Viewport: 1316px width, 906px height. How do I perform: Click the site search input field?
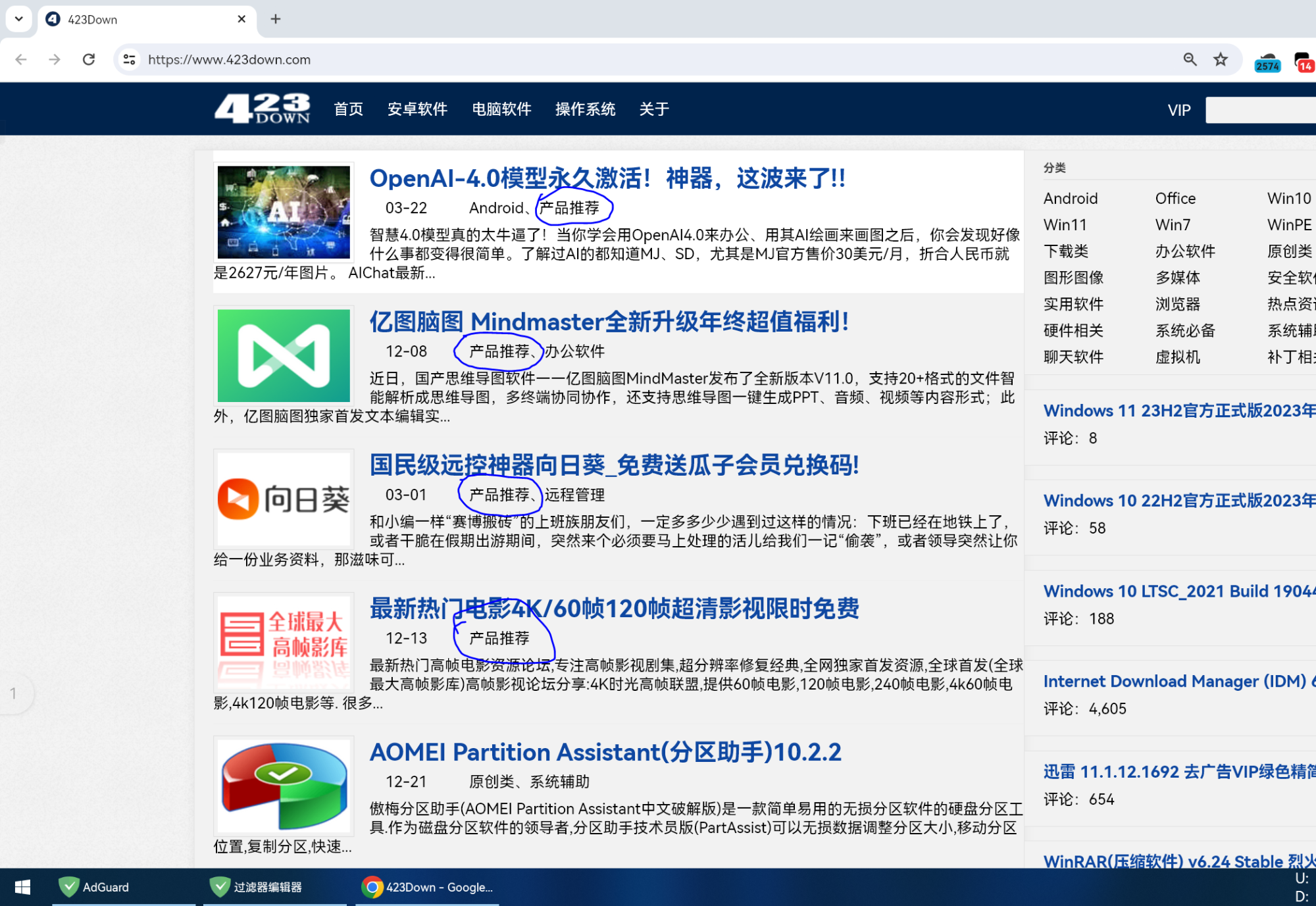point(1261,110)
